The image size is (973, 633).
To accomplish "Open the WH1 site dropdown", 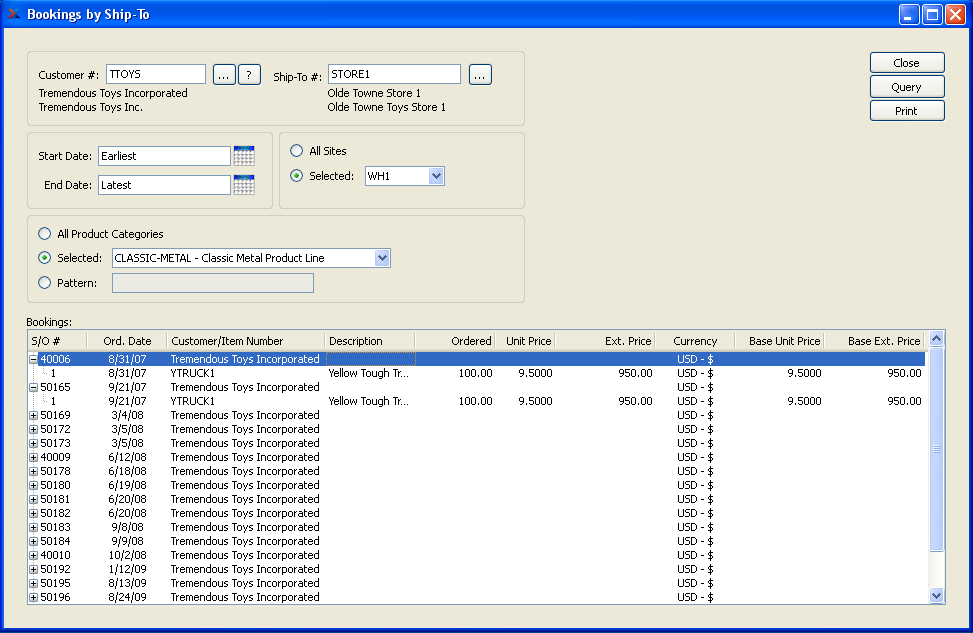I will pos(435,176).
